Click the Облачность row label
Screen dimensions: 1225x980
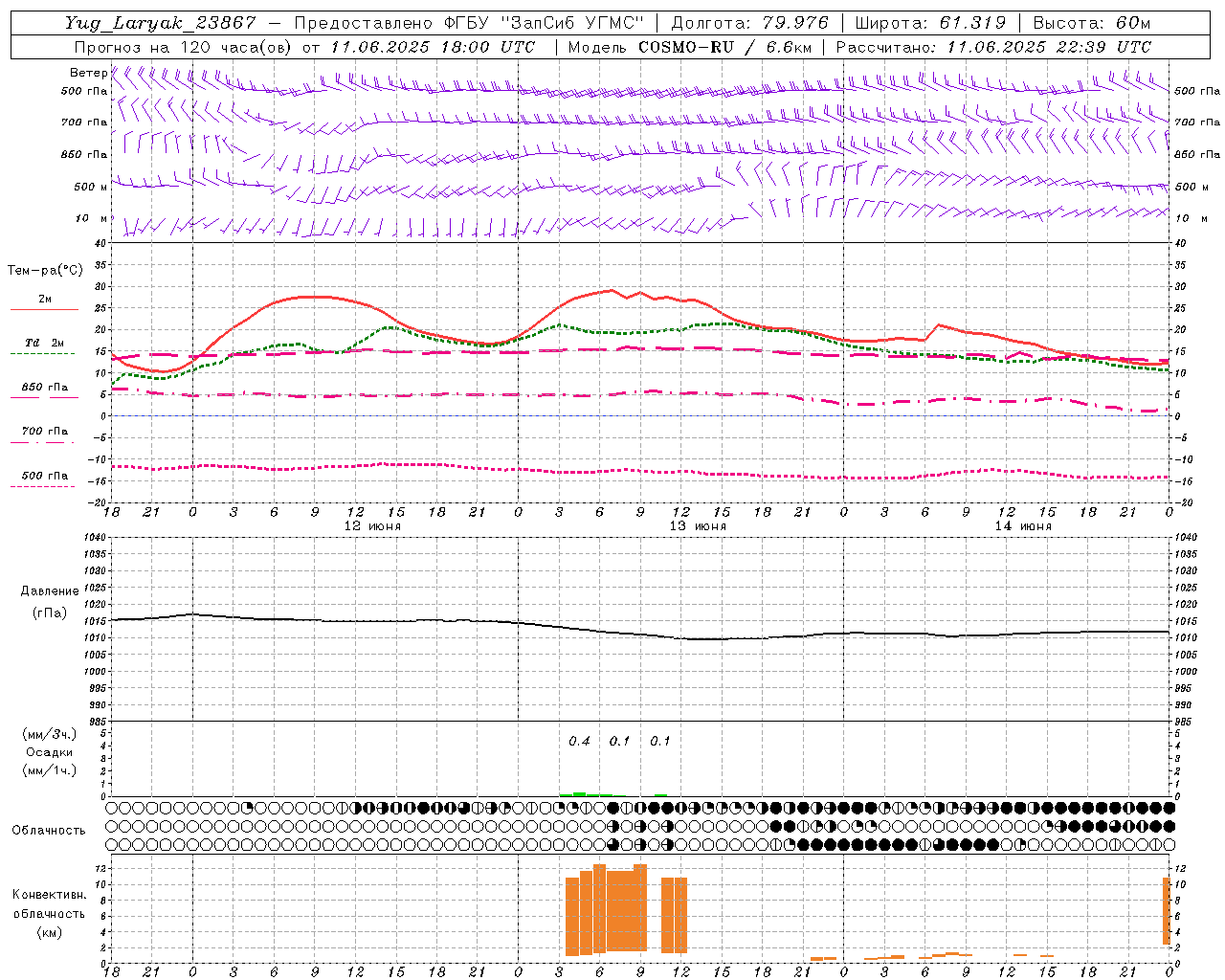click(49, 831)
